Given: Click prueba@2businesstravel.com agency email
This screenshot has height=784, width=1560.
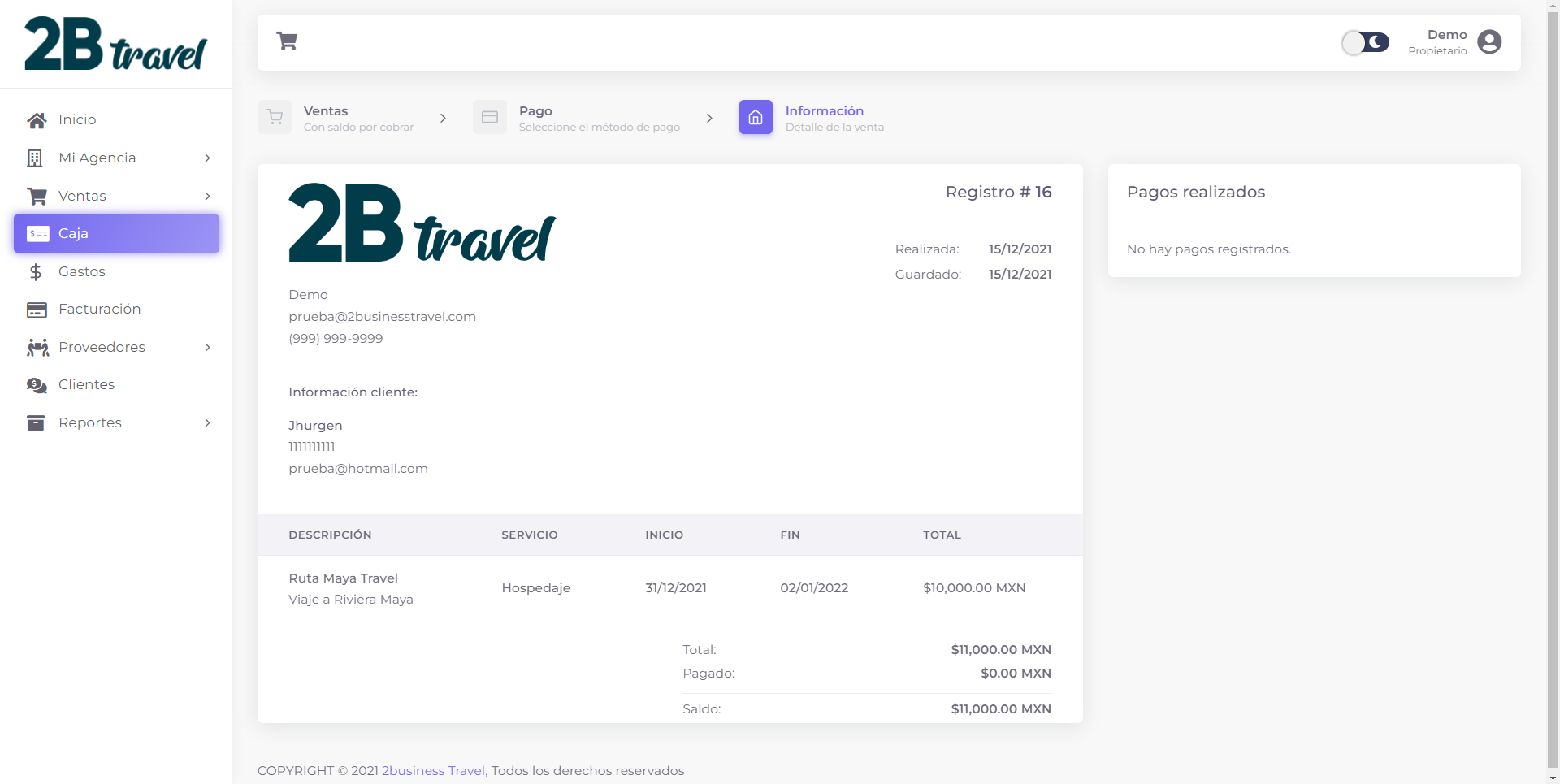Looking at the screenshot, I should 382,317.
